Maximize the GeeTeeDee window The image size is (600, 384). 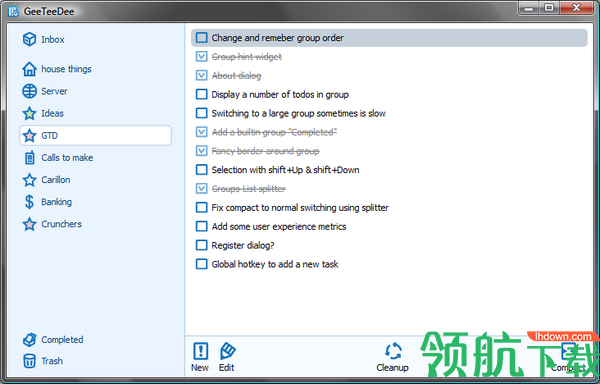click(x=549, y=8)
